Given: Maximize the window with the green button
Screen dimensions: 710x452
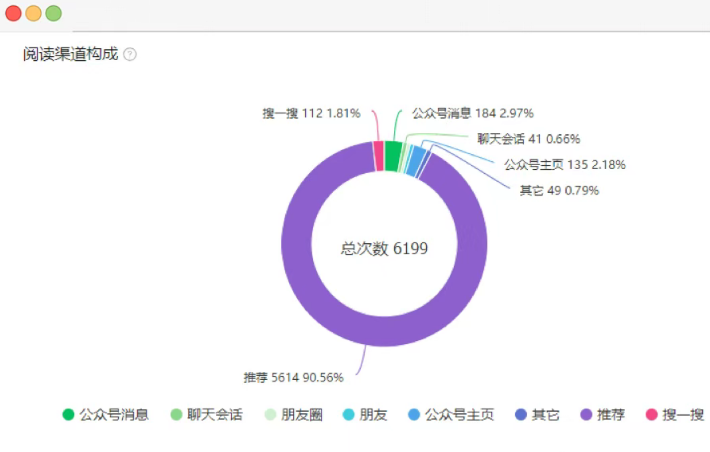Looking at the screenshot, I should [53, 13].
